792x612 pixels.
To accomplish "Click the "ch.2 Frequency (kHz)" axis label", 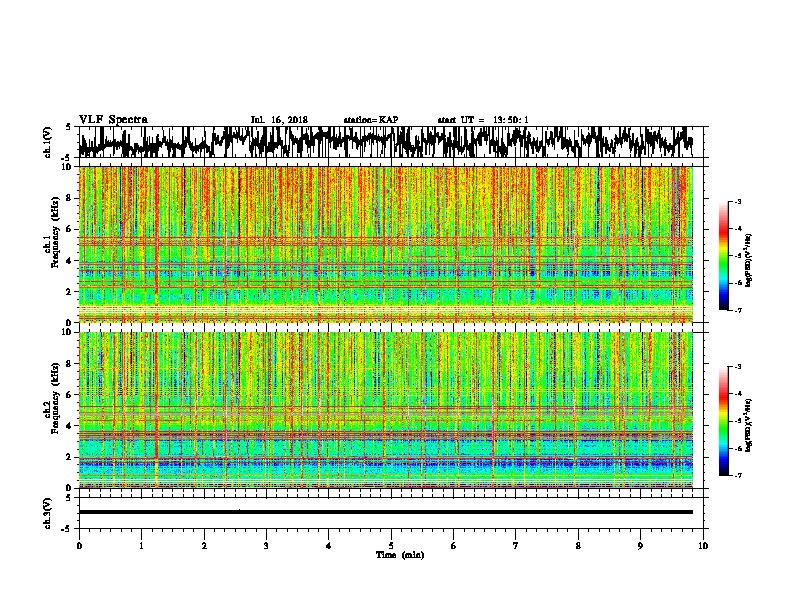I will point(51,398).
